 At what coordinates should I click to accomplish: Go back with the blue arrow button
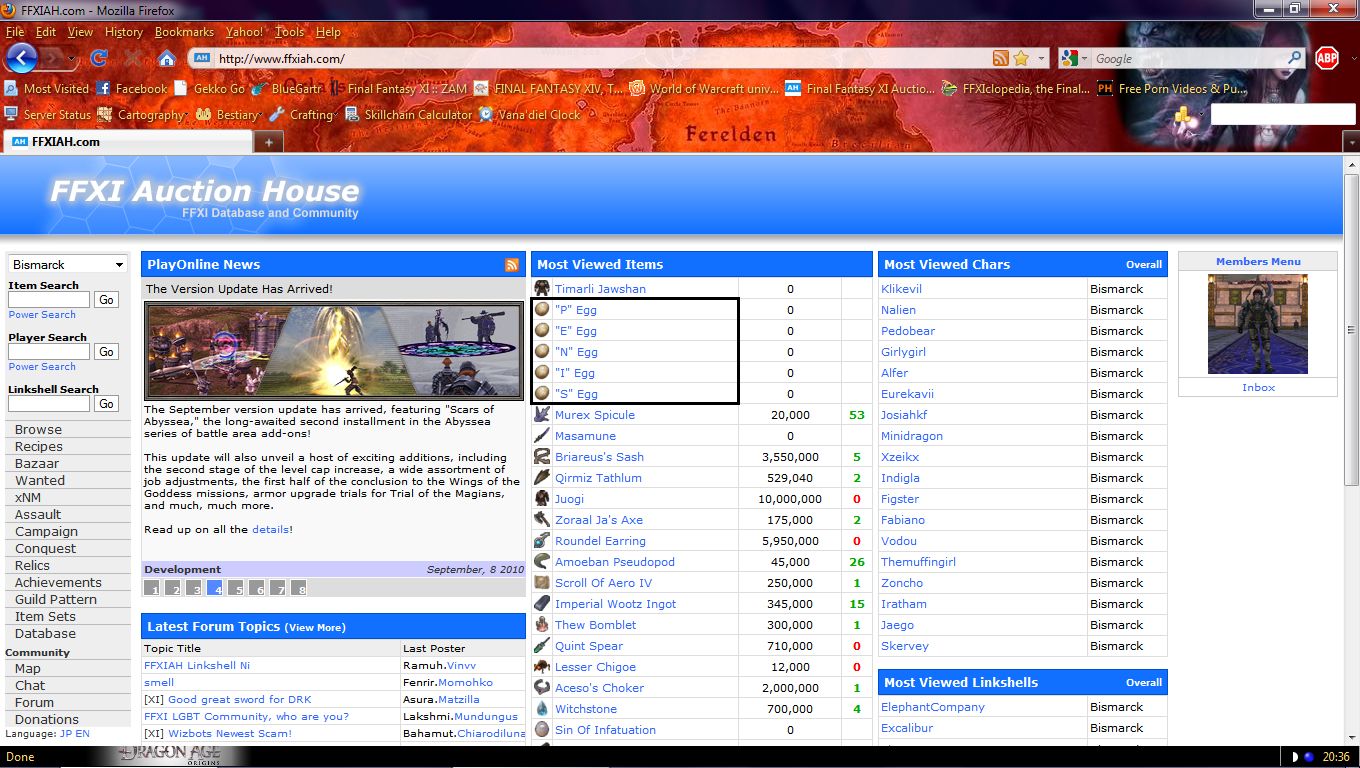[22, 58]
